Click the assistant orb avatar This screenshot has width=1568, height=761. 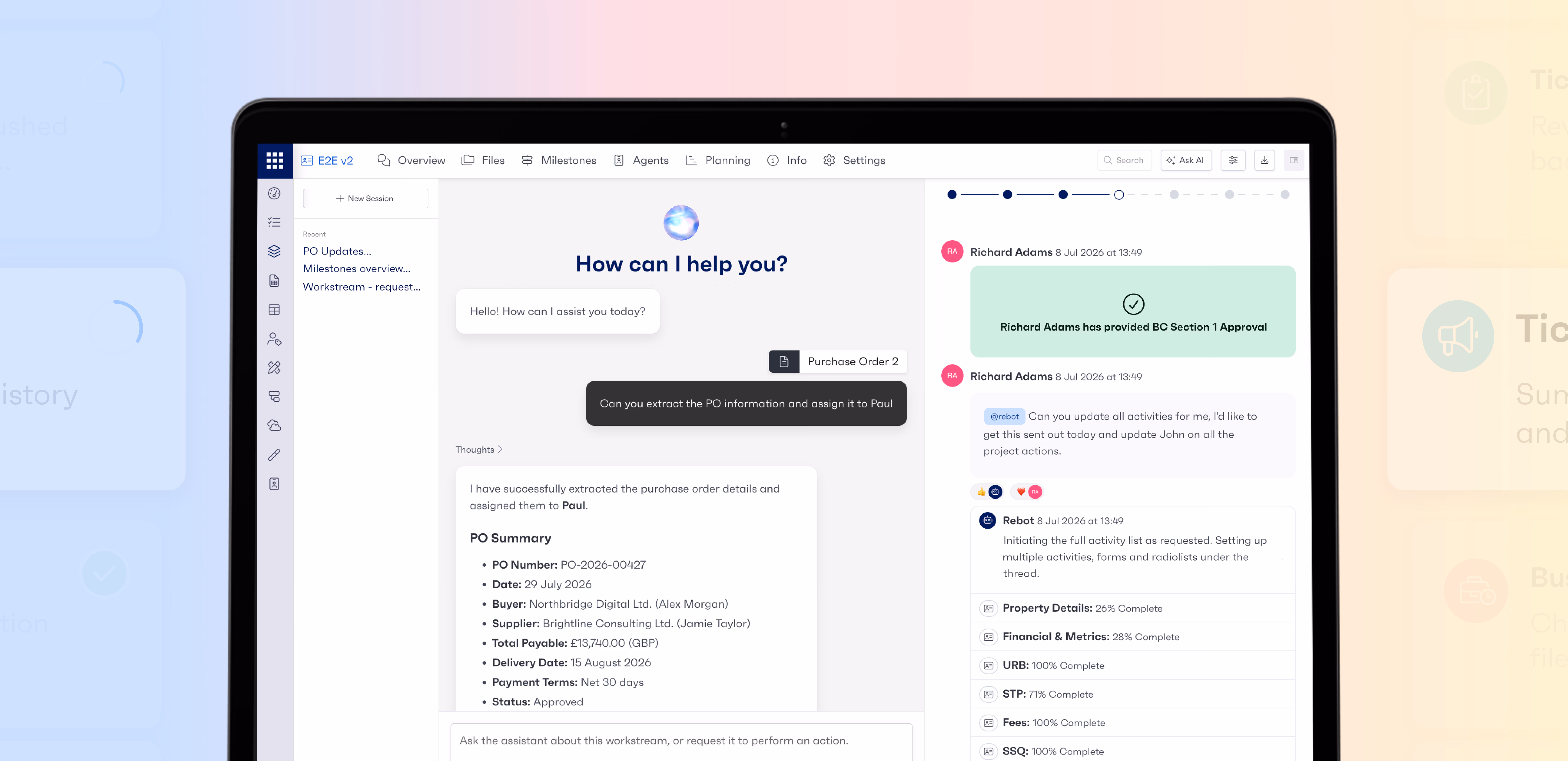point(681,223)
